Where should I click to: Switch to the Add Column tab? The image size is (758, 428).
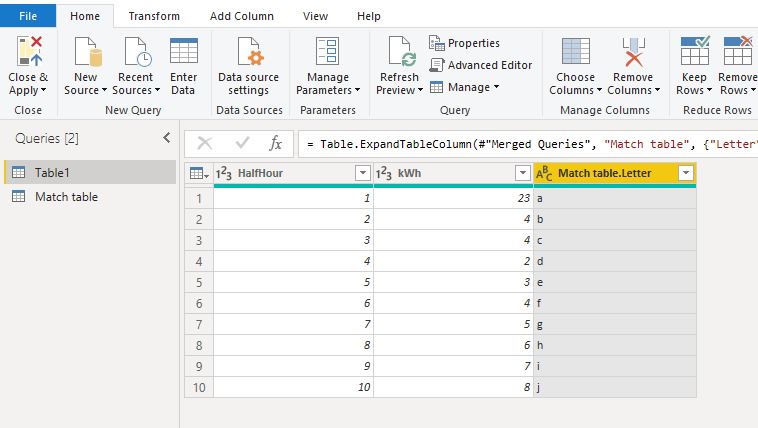point(242,16)
